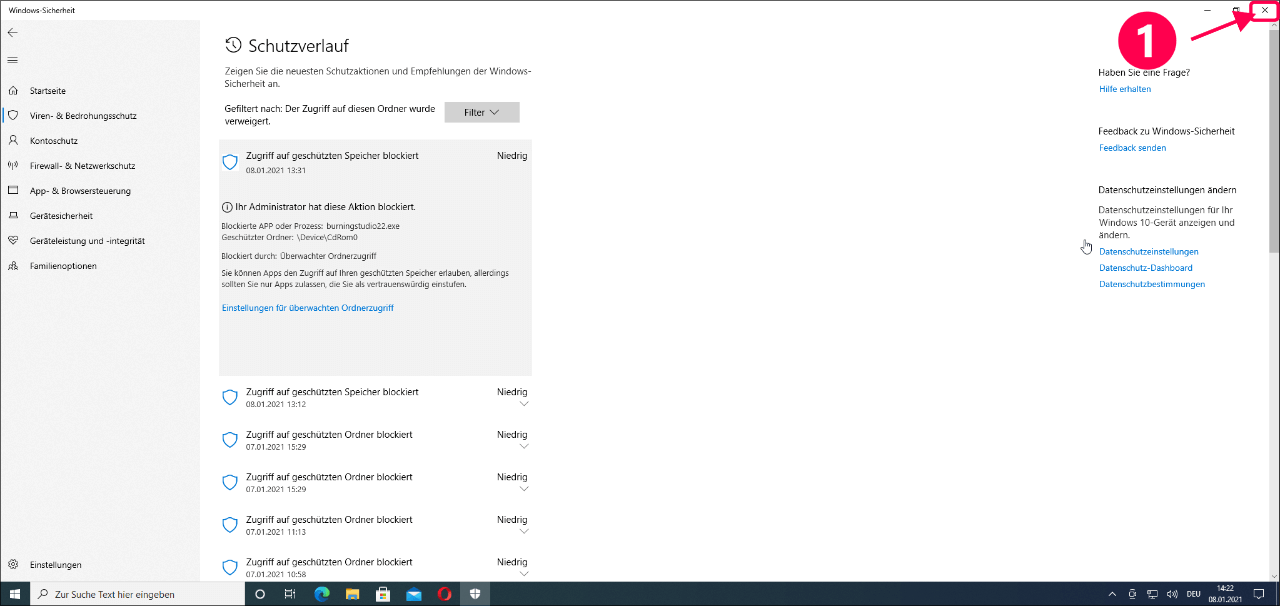Viewport: 1280px width, 606px height.
Task: Open Task View on the taskbar
Action: pos(290,594)
